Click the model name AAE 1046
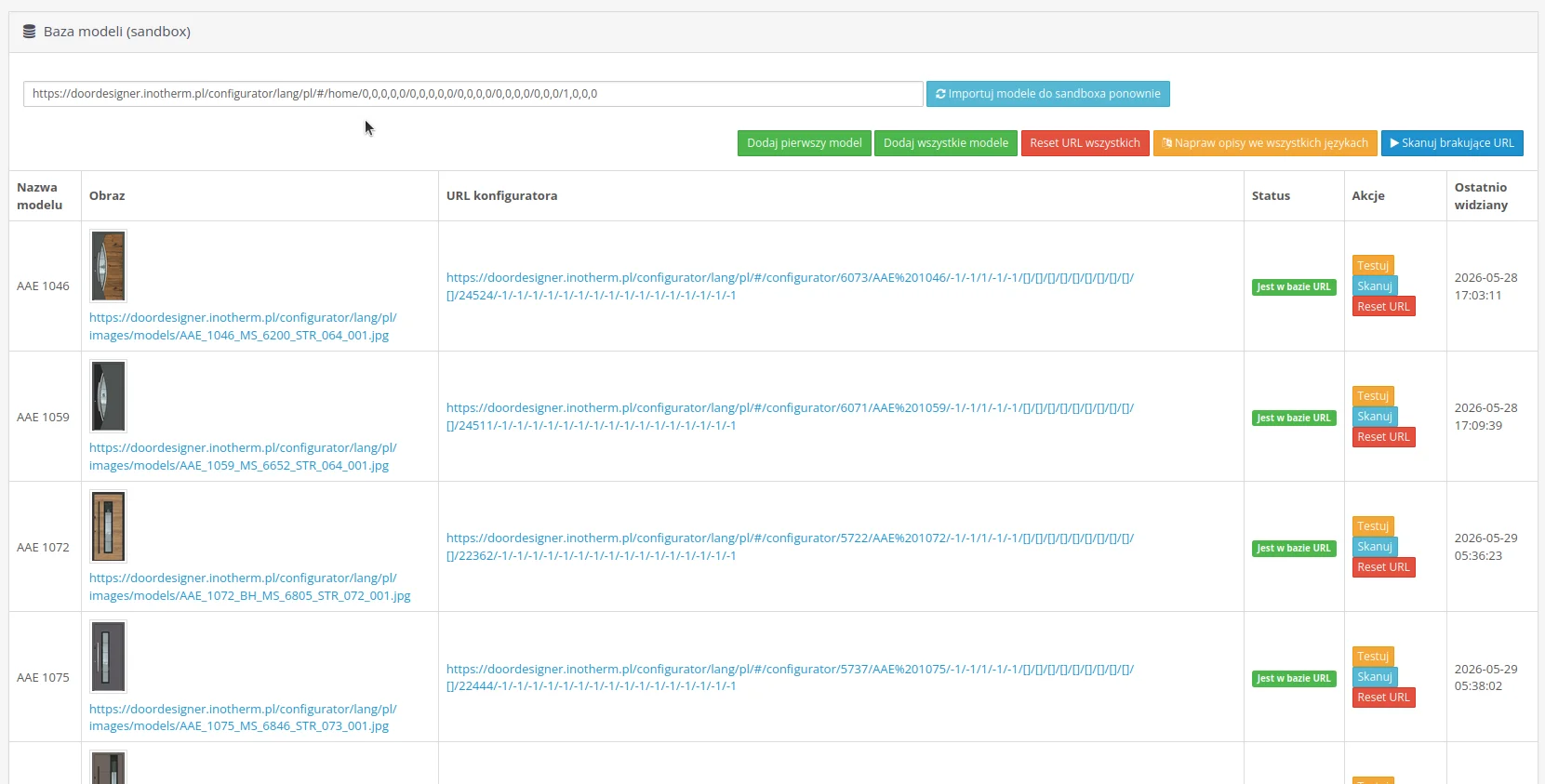Image resolution: width=1545 pixels, height=784 pixels. 43,286
